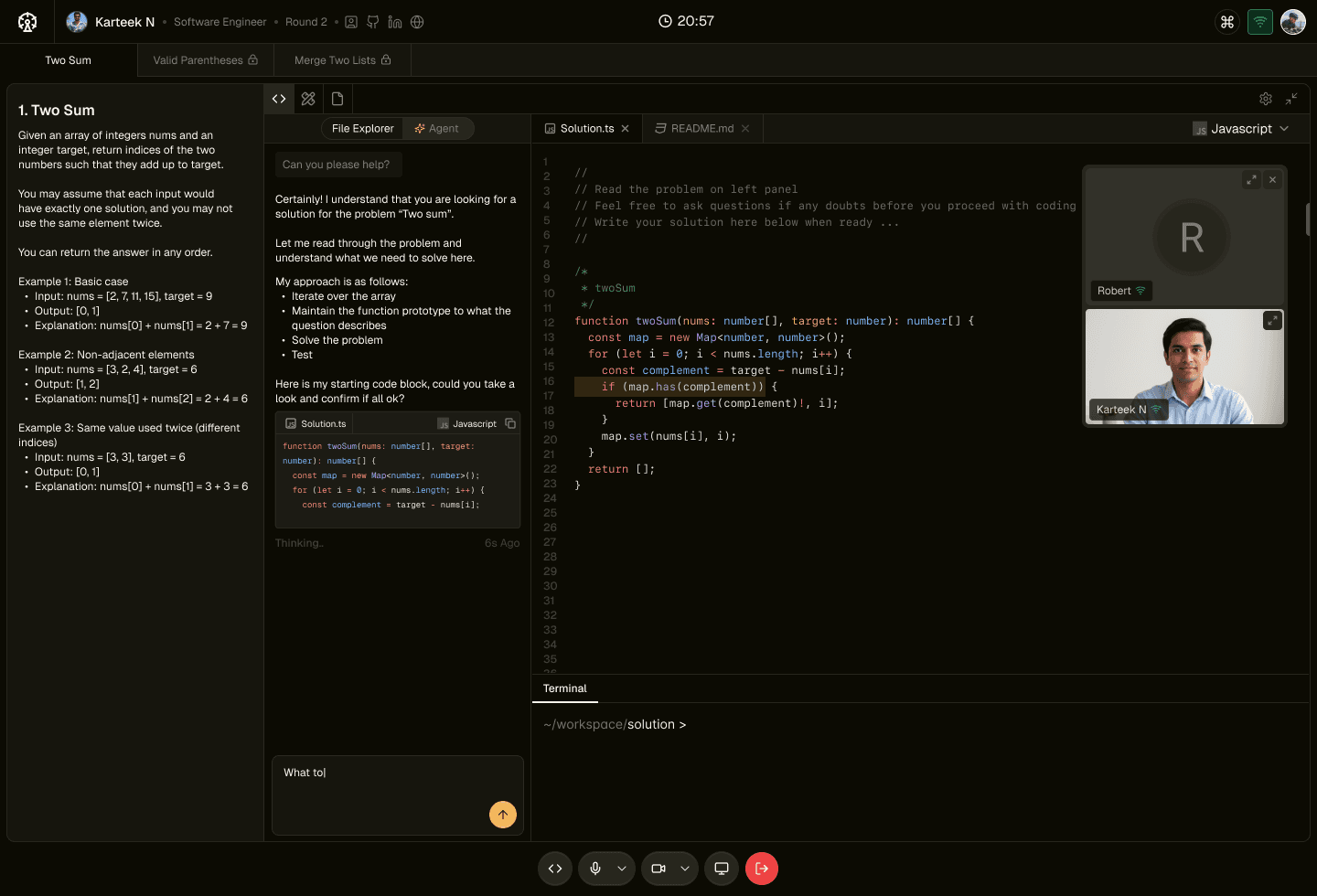
Task: Expand microphone options chevron
Action: click(x=622, y=869)
